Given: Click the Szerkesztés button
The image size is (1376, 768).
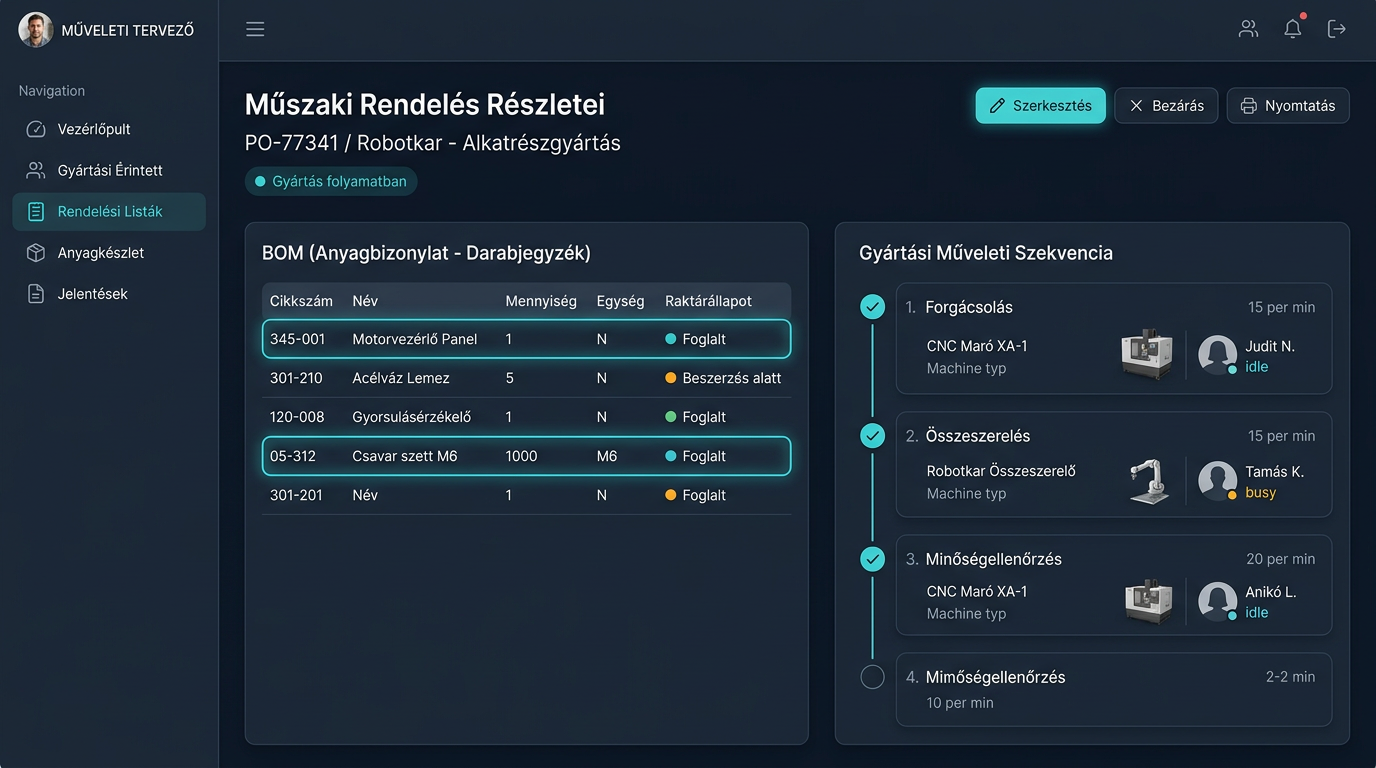Looking at the screenshot, I should [1041, 105].
